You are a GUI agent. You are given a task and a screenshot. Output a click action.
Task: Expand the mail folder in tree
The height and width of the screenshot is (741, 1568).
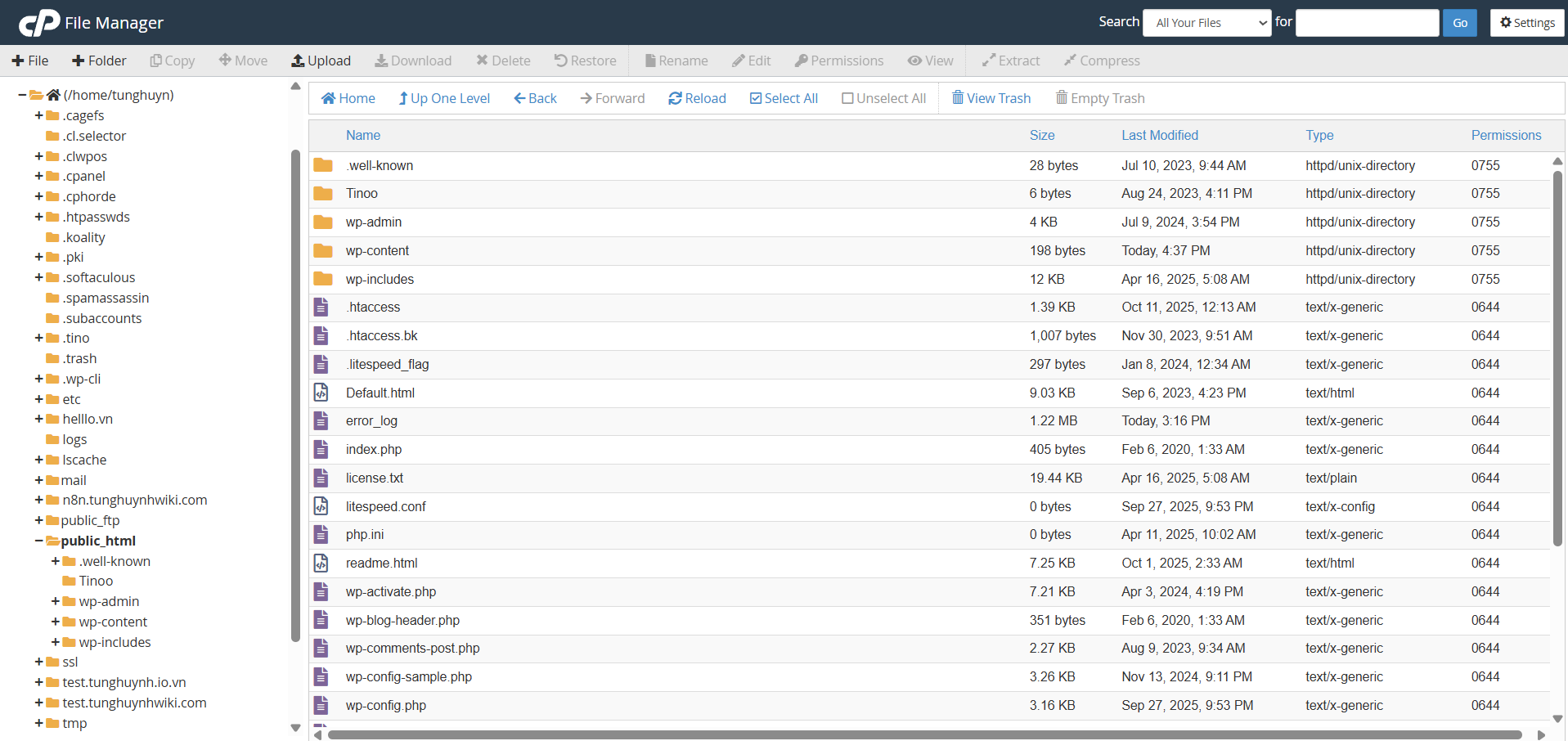pos(38,480)
